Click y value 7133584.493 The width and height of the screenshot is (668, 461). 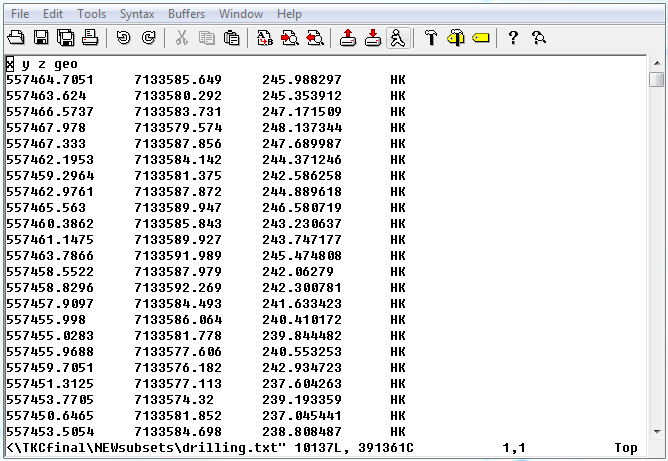pyautogui.click(x=178, y=303)
